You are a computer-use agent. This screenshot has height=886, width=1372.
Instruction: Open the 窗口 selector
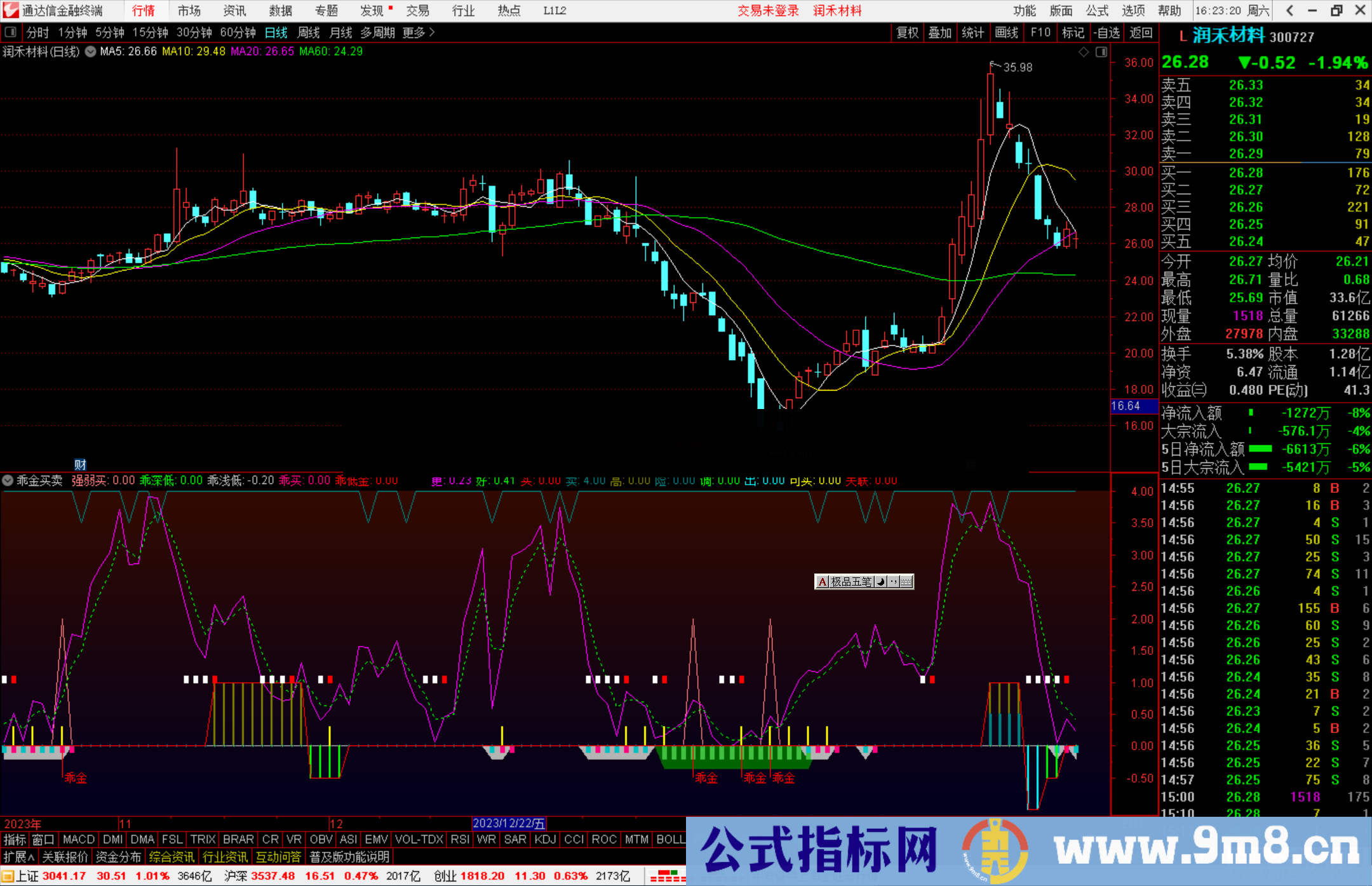(x=43, y=840)
